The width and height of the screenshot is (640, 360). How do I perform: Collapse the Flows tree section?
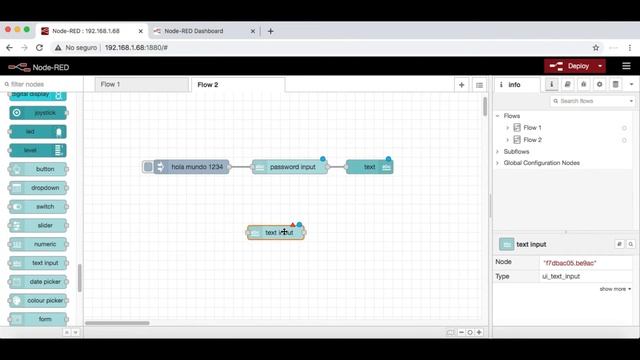[498, 116]
